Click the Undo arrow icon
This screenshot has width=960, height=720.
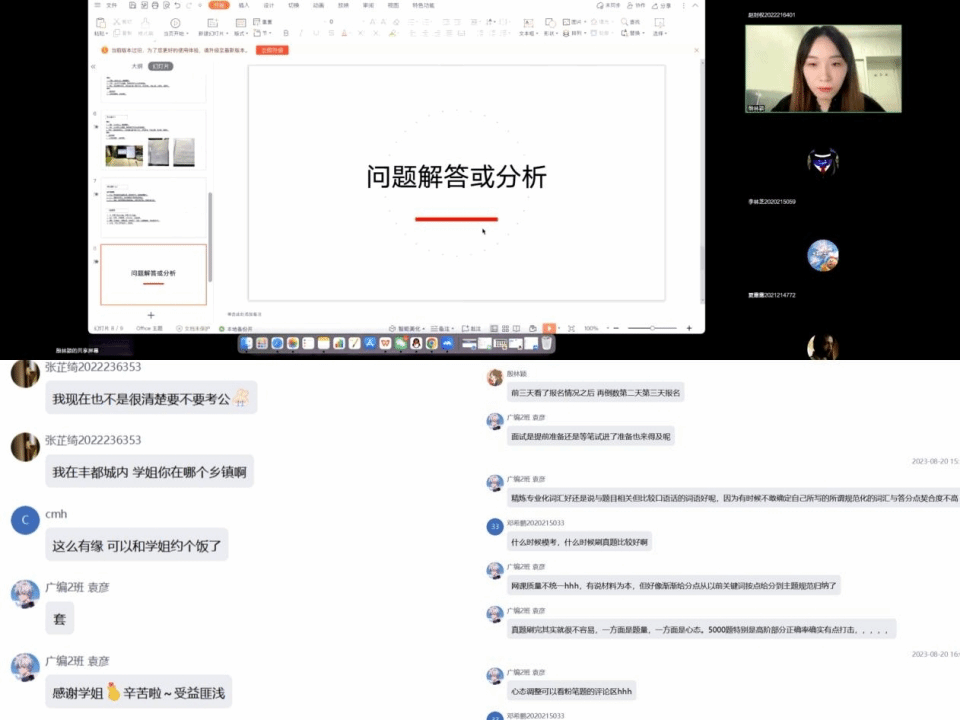(x=177, y=5)
